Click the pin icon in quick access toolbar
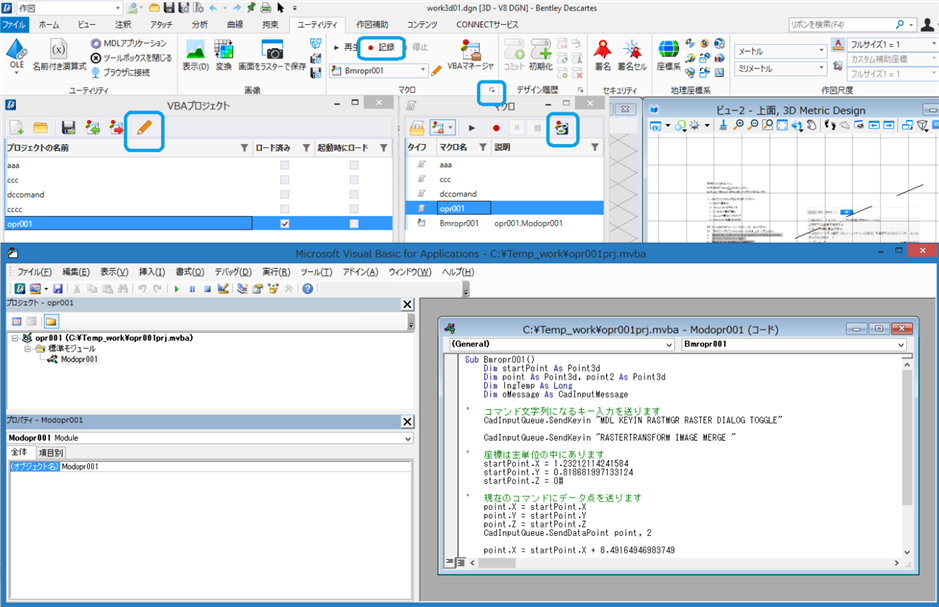This screenshot has width=939, height=607. pyautogui.click(x=252, y=8)
